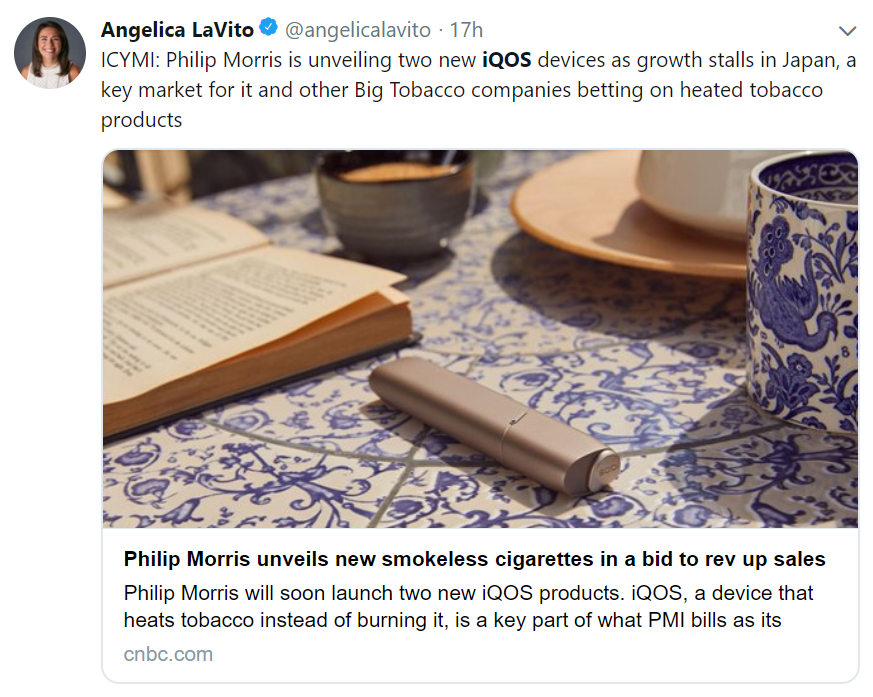Click the blue verified checkmark badge
Image resolution: width=873 pixels, height=697 pixels.
coord(269,27)
